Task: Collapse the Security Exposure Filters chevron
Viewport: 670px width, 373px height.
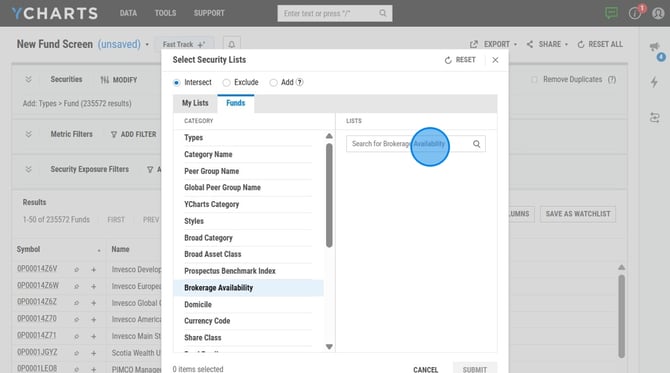Action: [x=29, y=169]
